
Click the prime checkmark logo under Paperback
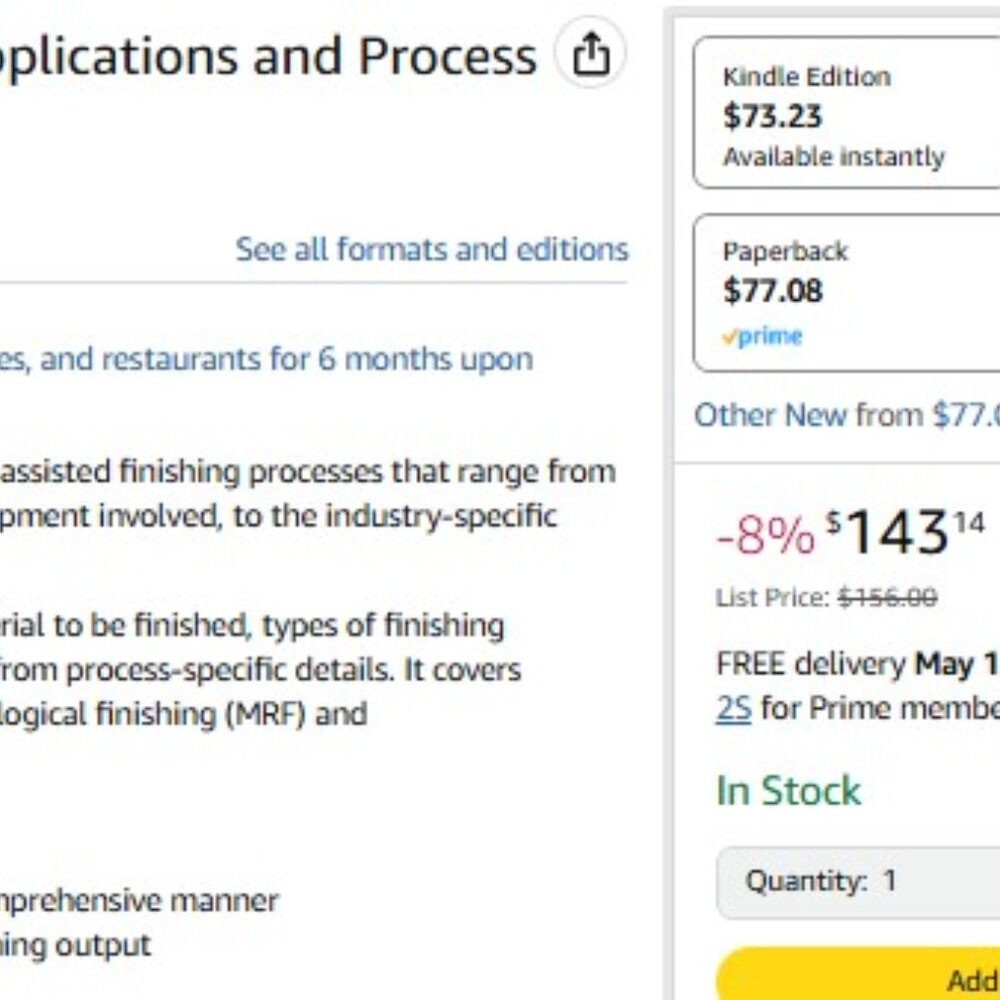point(762,335)
